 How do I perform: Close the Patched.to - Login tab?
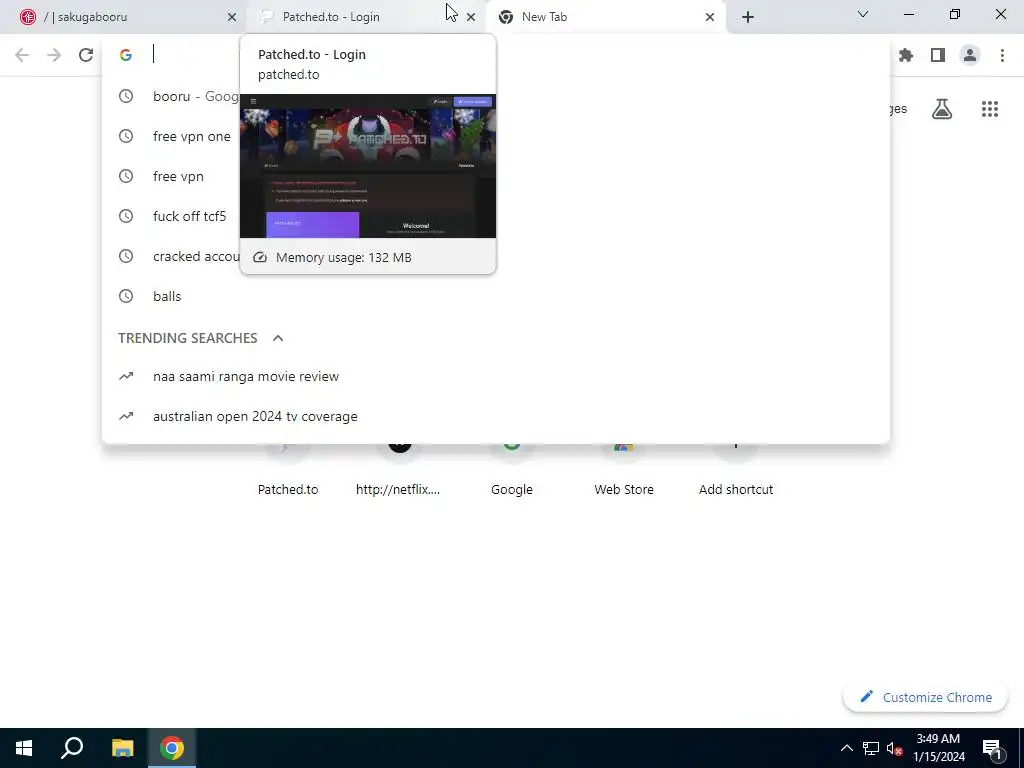(471, 17)
